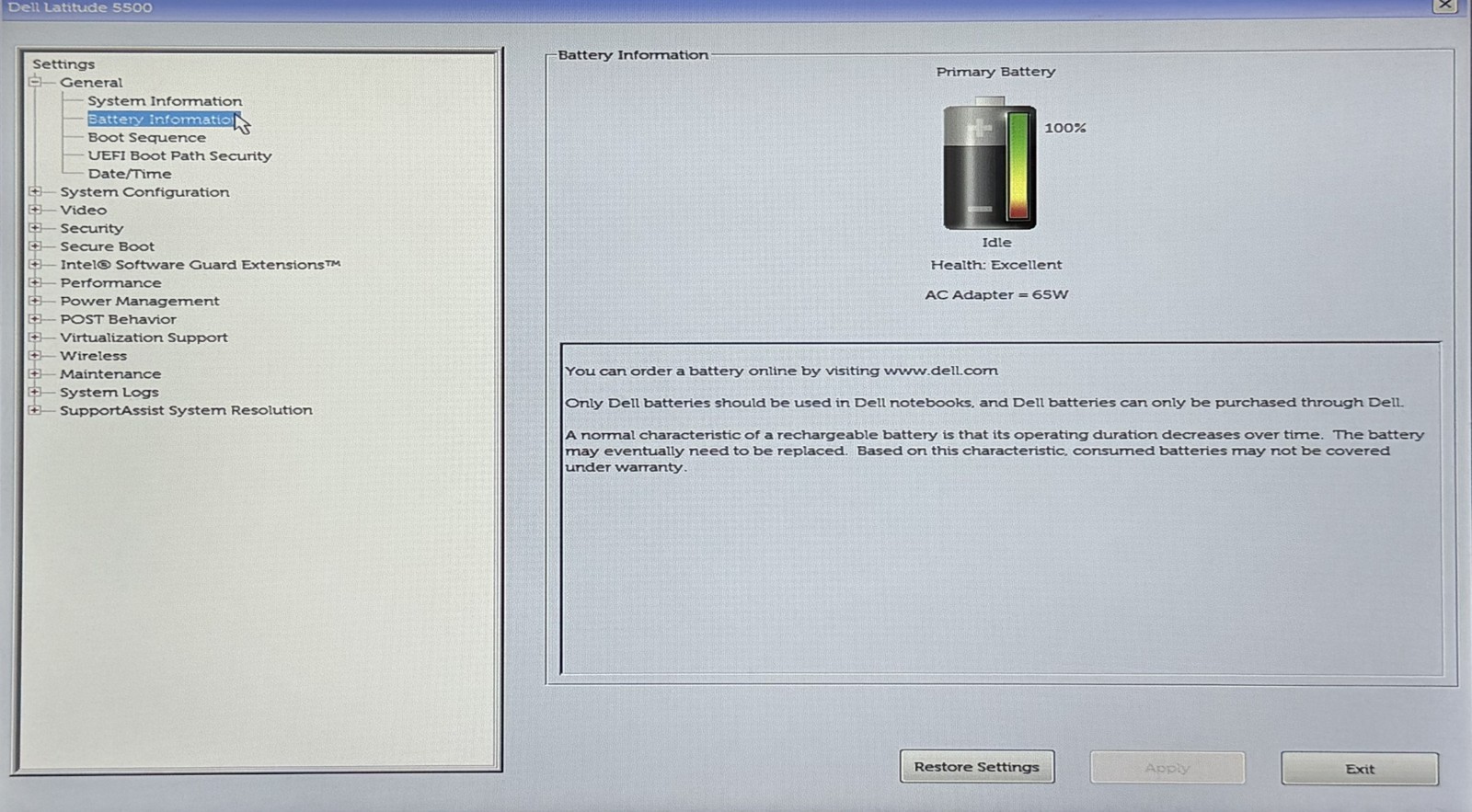Click the primary battery icon

(990, 164)
